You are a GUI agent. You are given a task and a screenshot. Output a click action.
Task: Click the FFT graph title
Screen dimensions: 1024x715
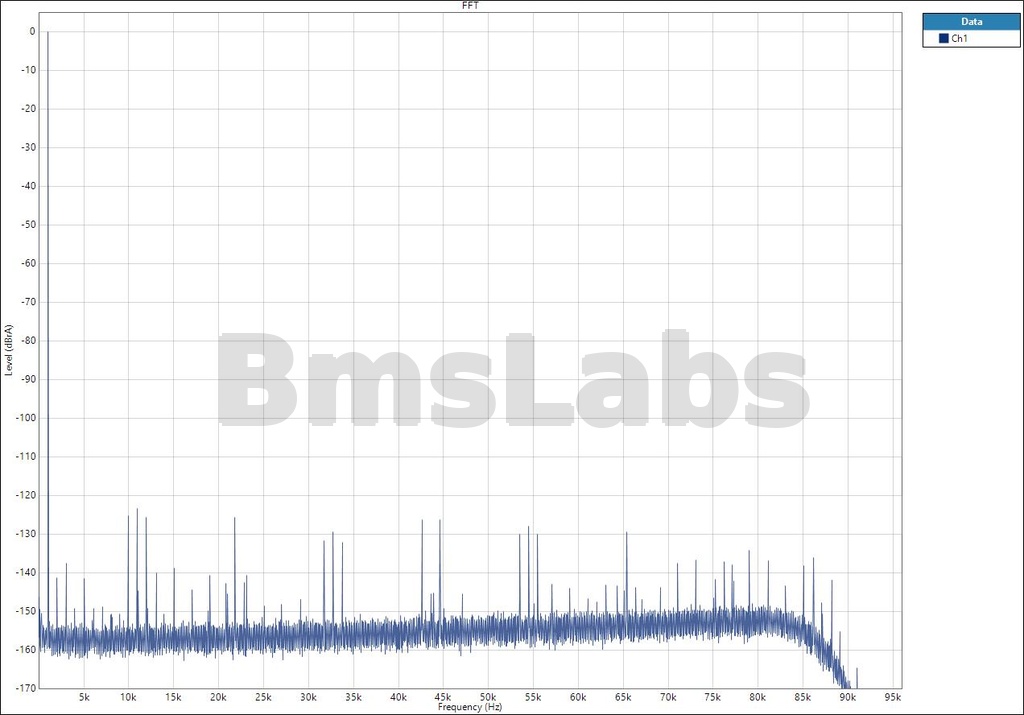point(470,6)
